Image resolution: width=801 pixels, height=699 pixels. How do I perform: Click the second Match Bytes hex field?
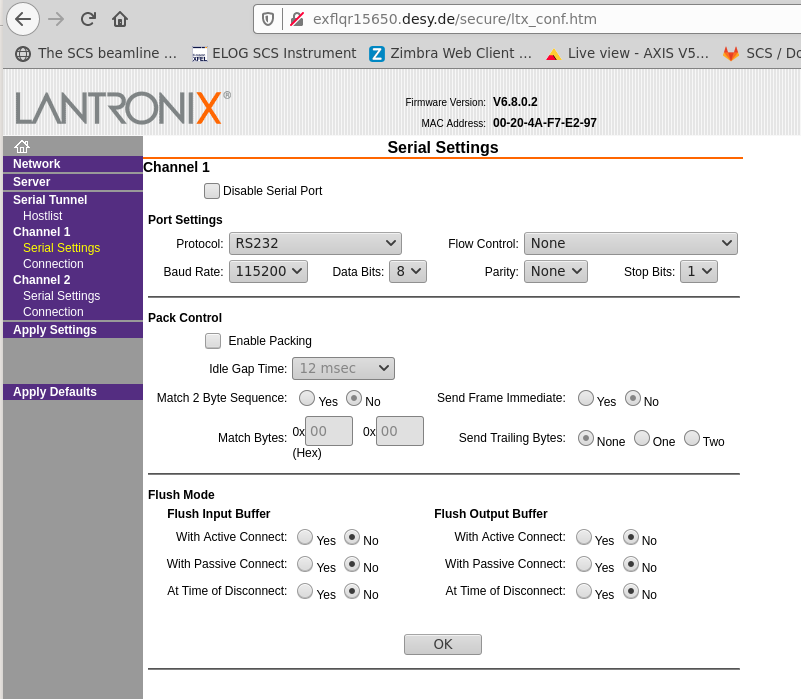[399, 431]
